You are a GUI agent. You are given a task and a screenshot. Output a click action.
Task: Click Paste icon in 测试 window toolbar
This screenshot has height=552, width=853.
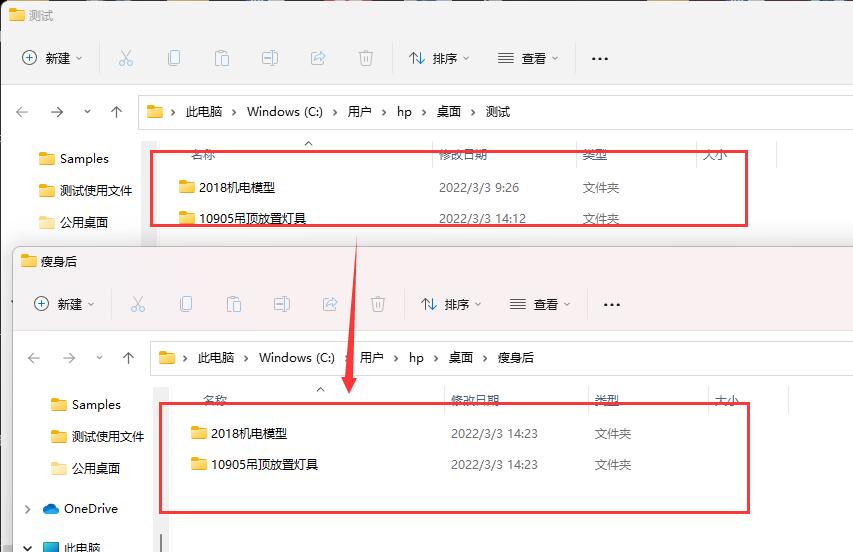[222, 58]
